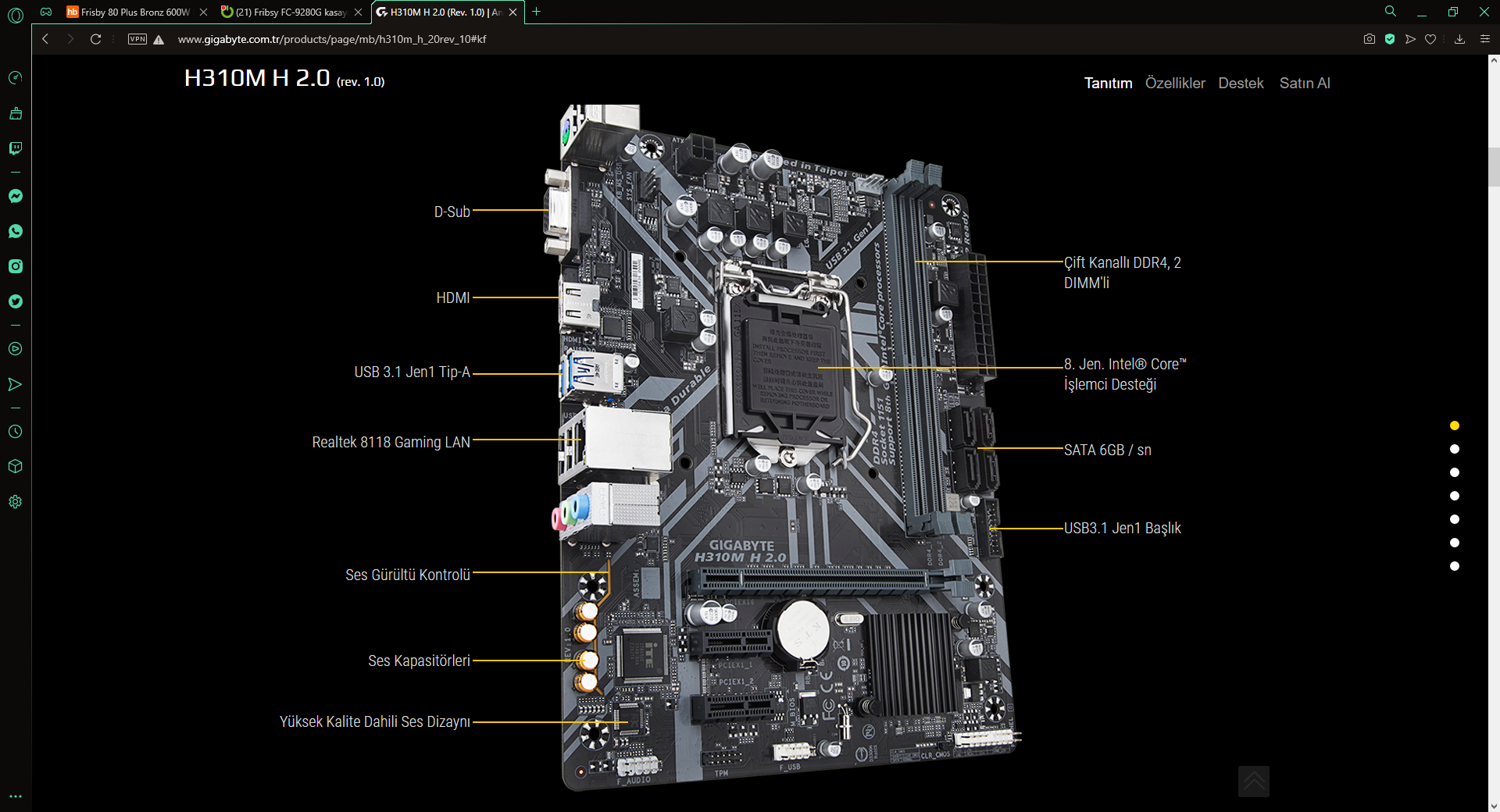Click the D-Sub label

coord(452,212)
